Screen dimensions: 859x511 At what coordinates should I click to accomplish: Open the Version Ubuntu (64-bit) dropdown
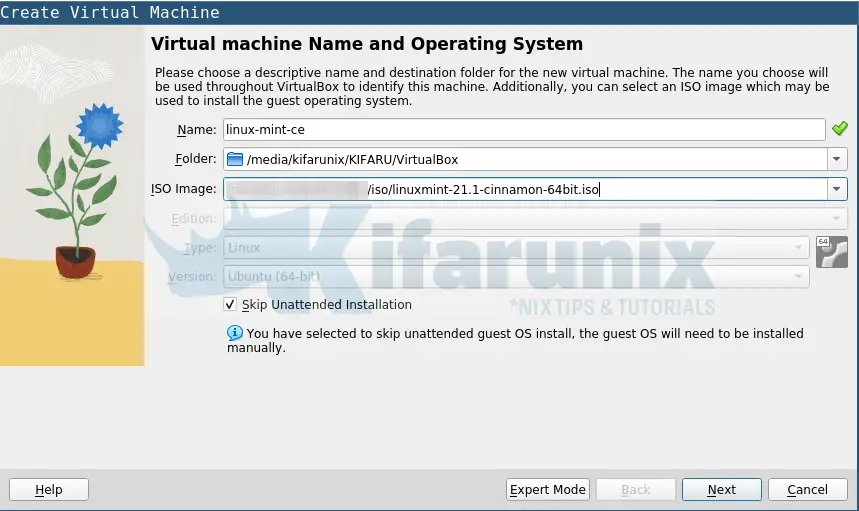pyautogui.click(x=516, y=277)
